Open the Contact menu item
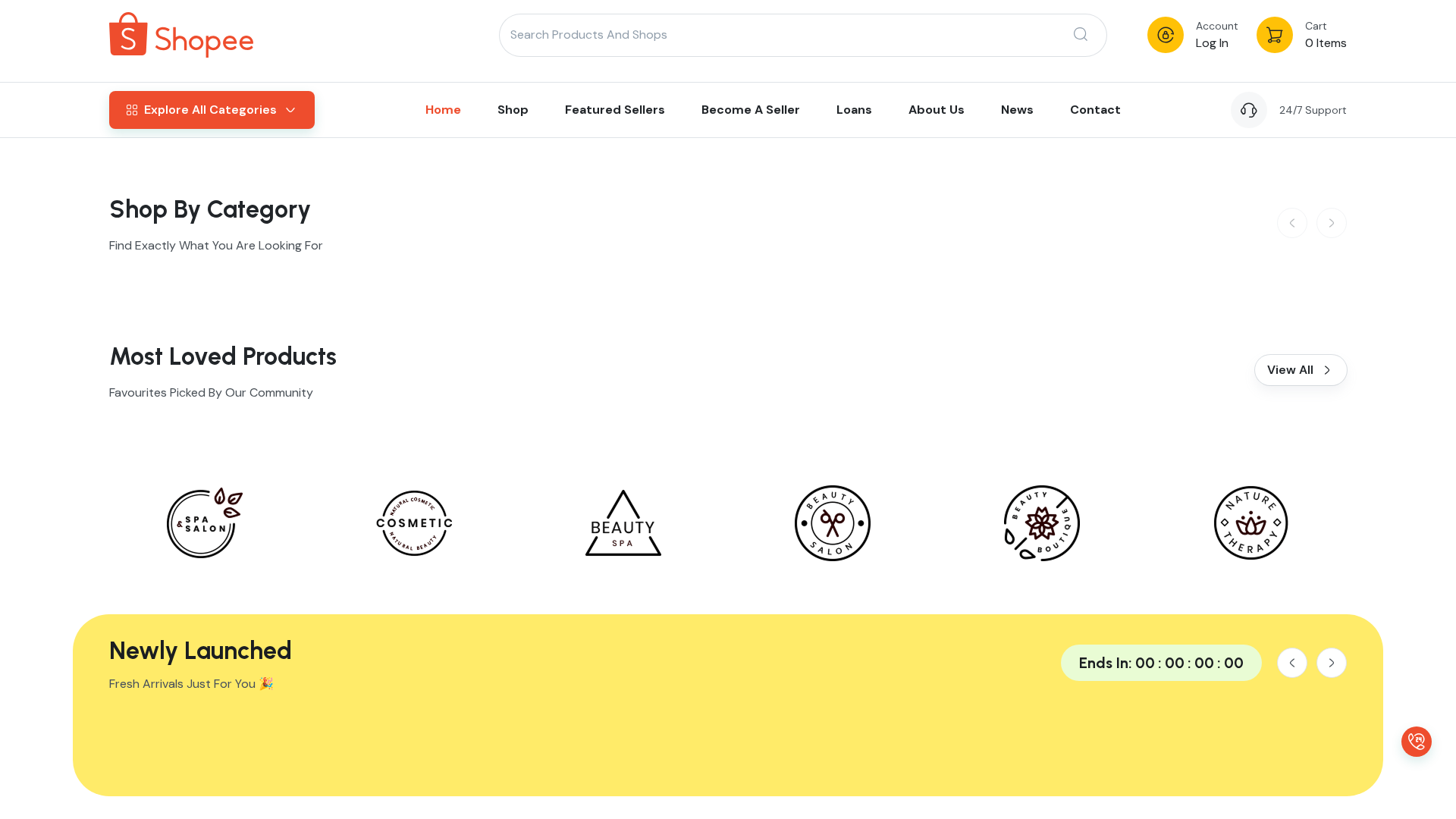 point(1095,110)
